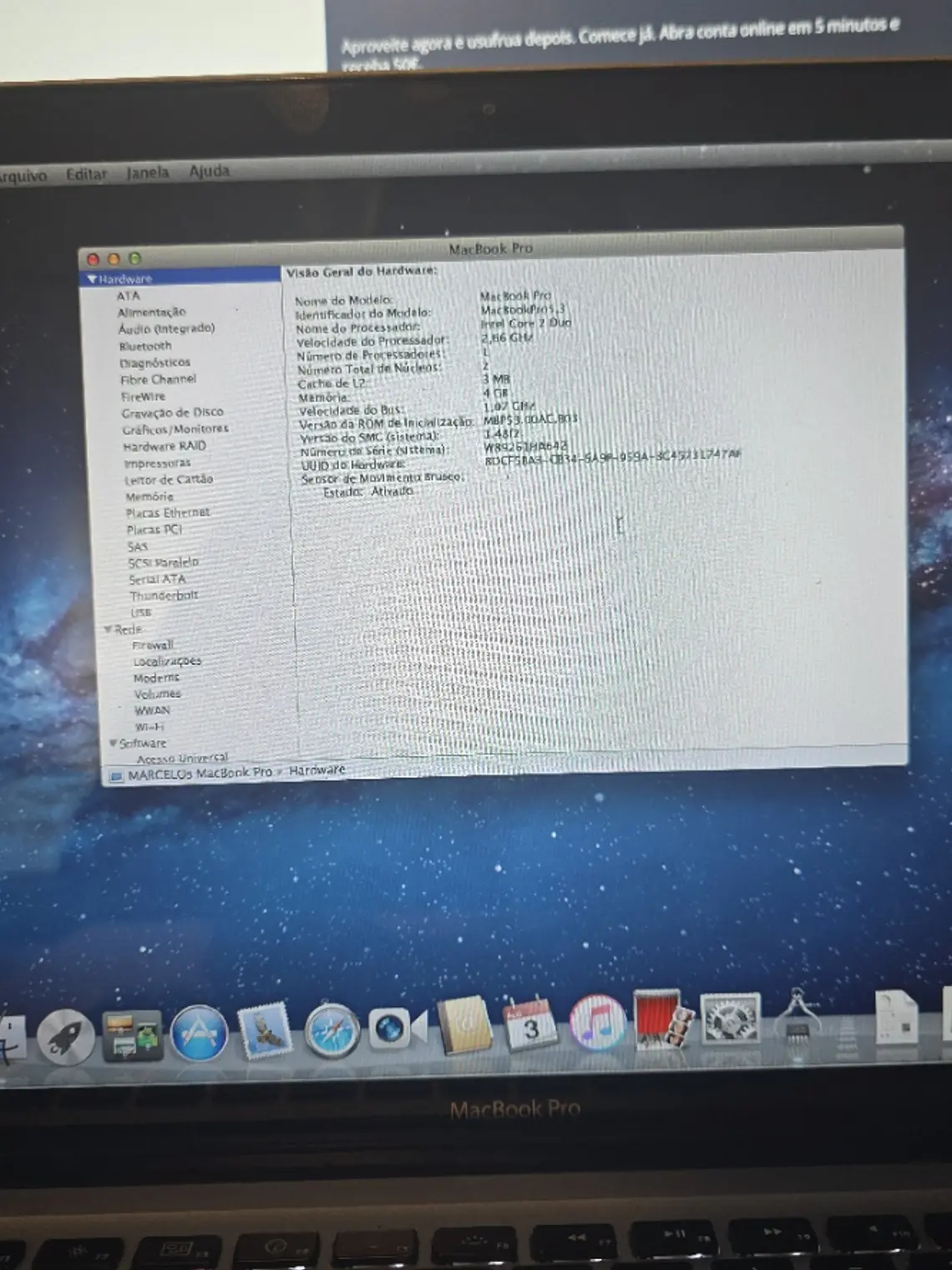Launch Safari compass icon in dock
The width and height of the screenshot is (952, 1270).
point(332,1032)
